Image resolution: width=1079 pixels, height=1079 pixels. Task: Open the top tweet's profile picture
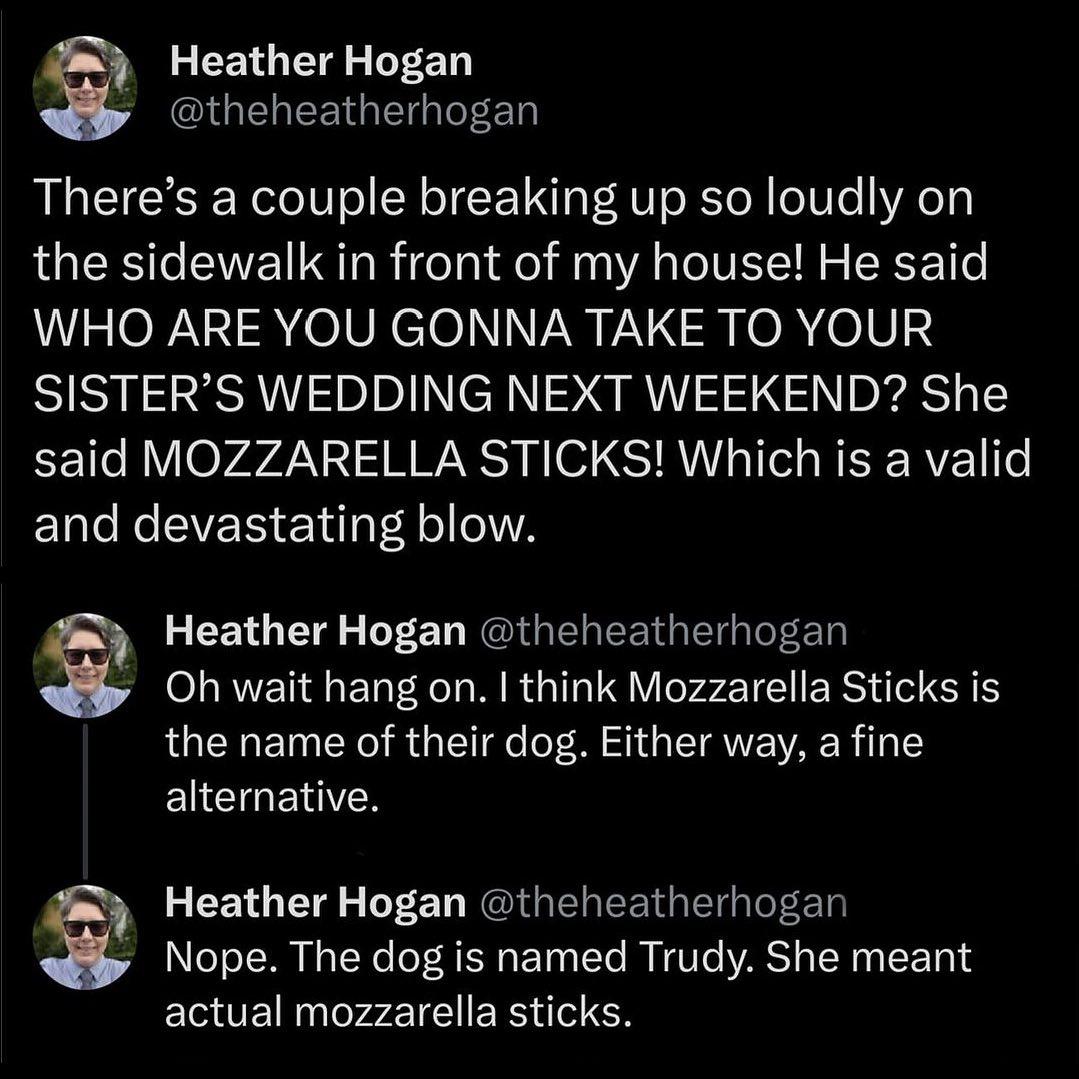coord(85,87)
